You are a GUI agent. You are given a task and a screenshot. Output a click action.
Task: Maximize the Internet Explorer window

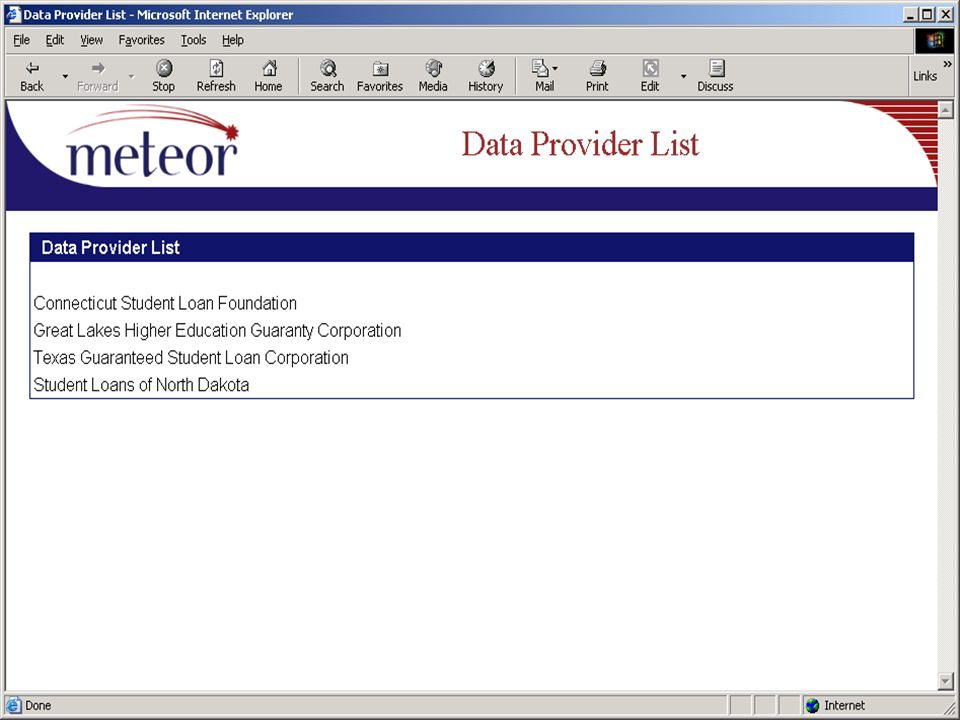click(x=928, y=15)
